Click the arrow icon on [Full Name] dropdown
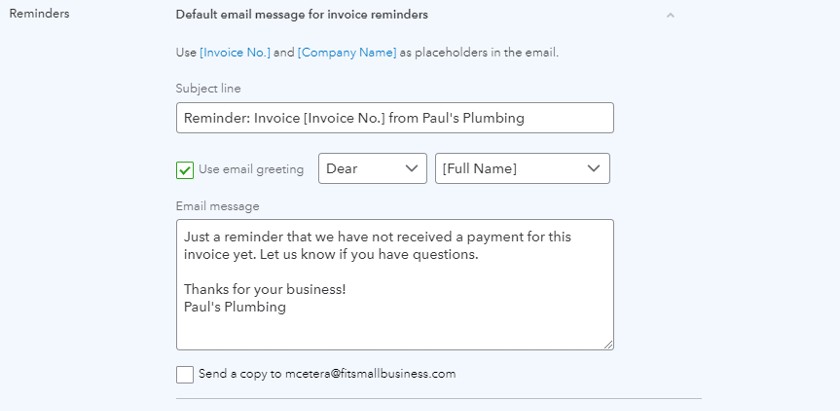 point(594,168)
